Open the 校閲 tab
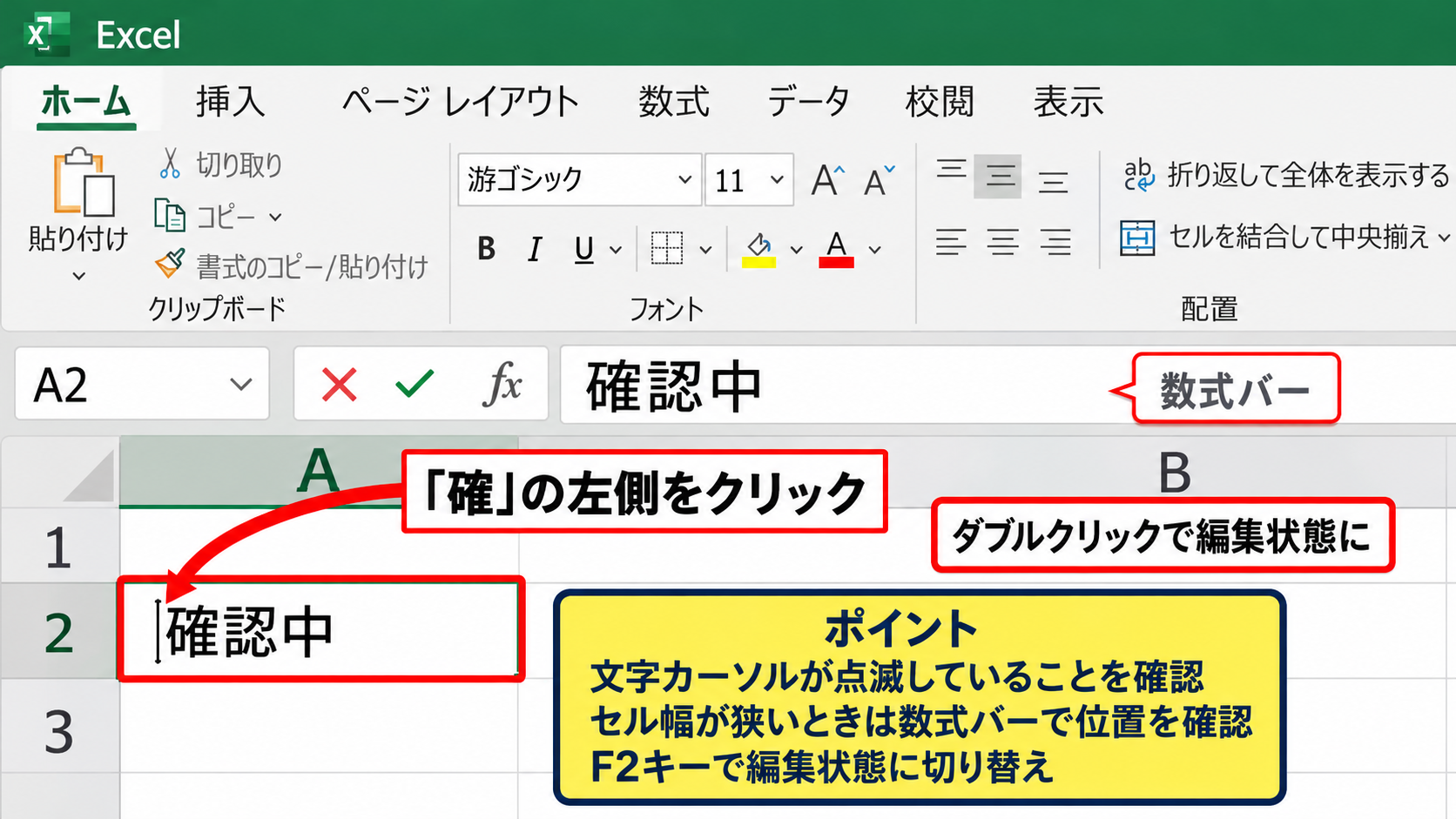The width and height of the screenshot is (1456, 819). [x=940, y=102]
